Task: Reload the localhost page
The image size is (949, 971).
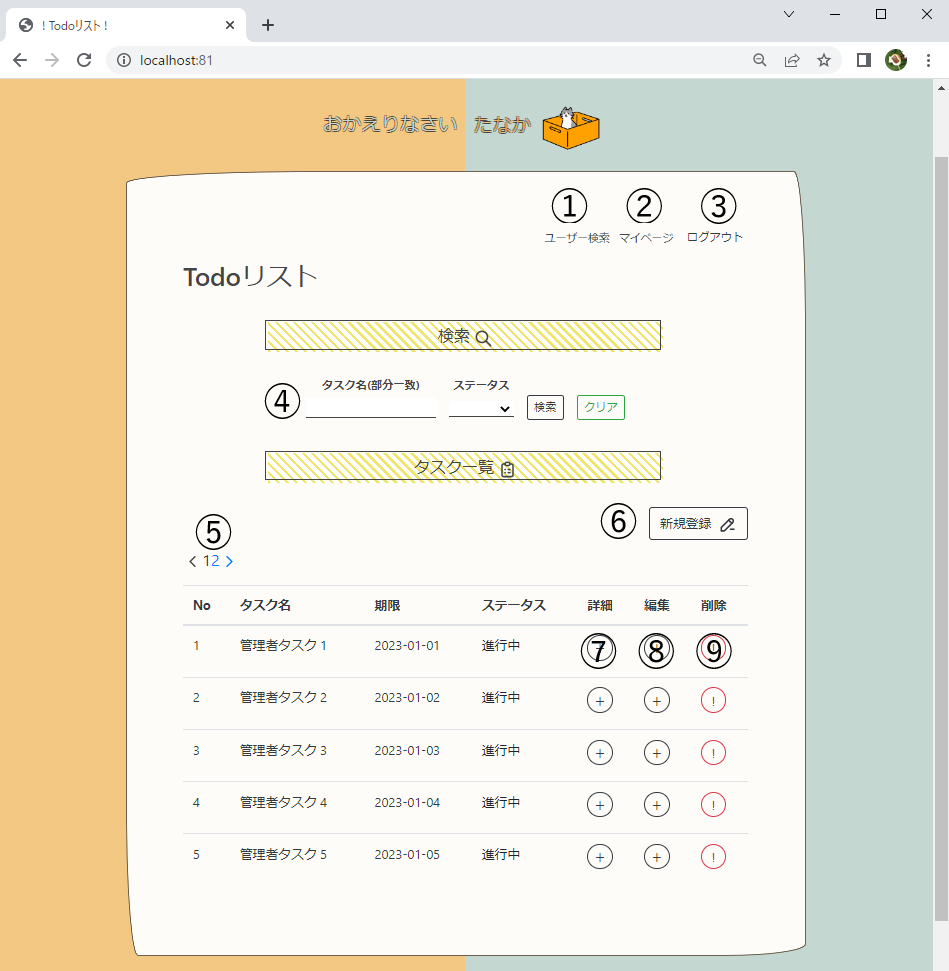Action: coord(84,60)
